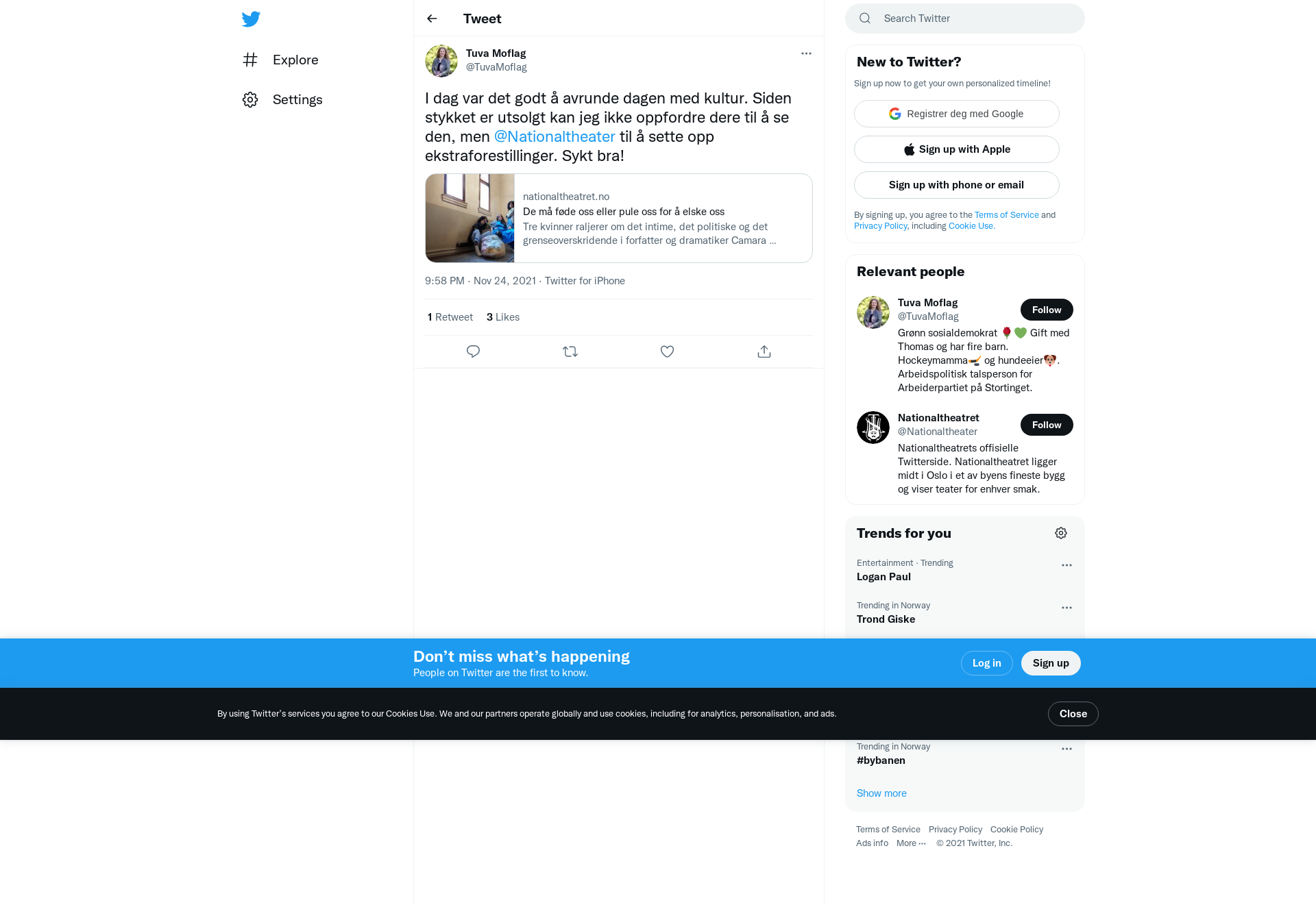Follow Nationaltheatret account
Viewport: 1316px width, 905px height.
point(1047,425)
